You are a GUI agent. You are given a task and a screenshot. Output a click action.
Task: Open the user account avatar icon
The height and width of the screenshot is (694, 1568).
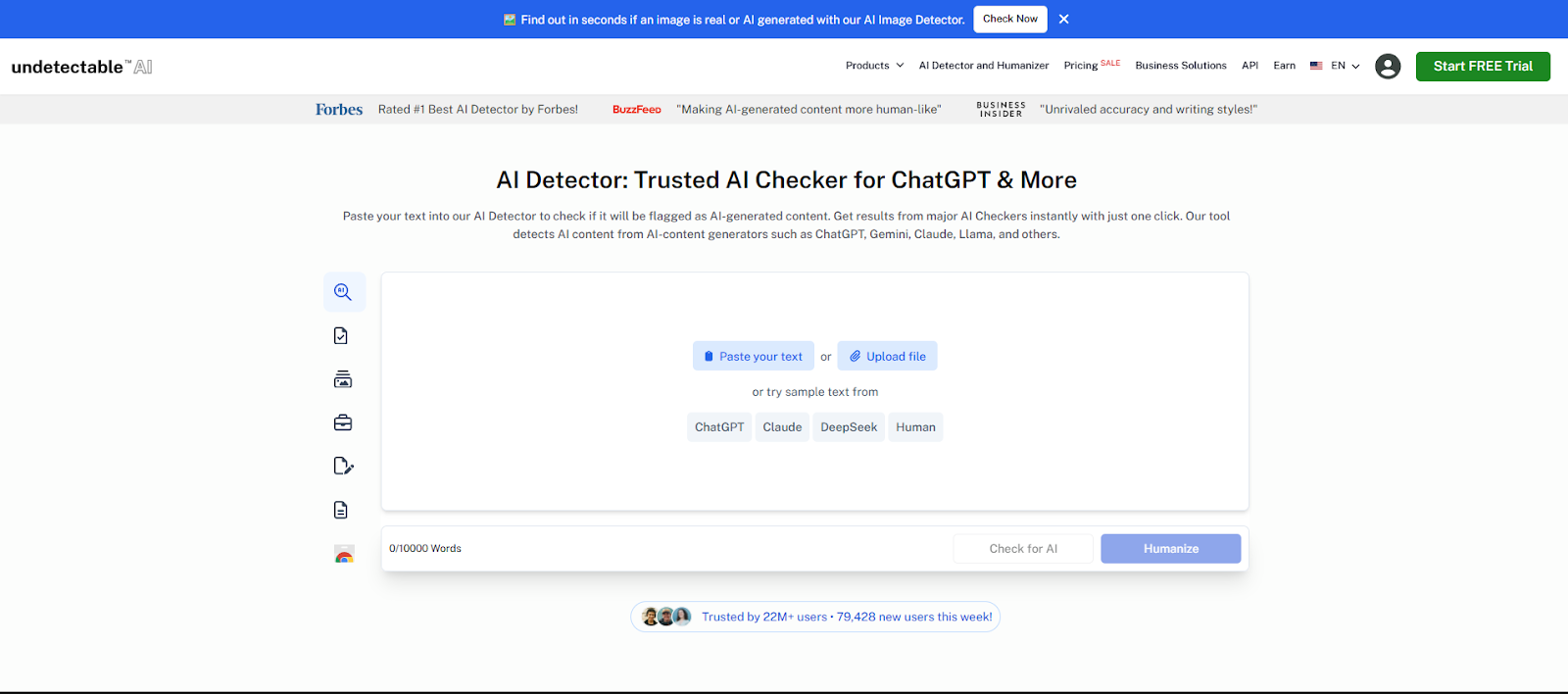point(1388,66)
